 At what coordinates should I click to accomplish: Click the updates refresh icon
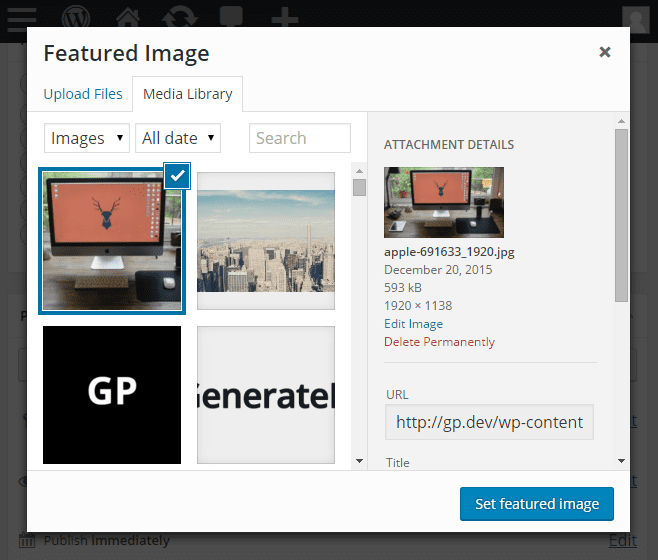point(180,18)
